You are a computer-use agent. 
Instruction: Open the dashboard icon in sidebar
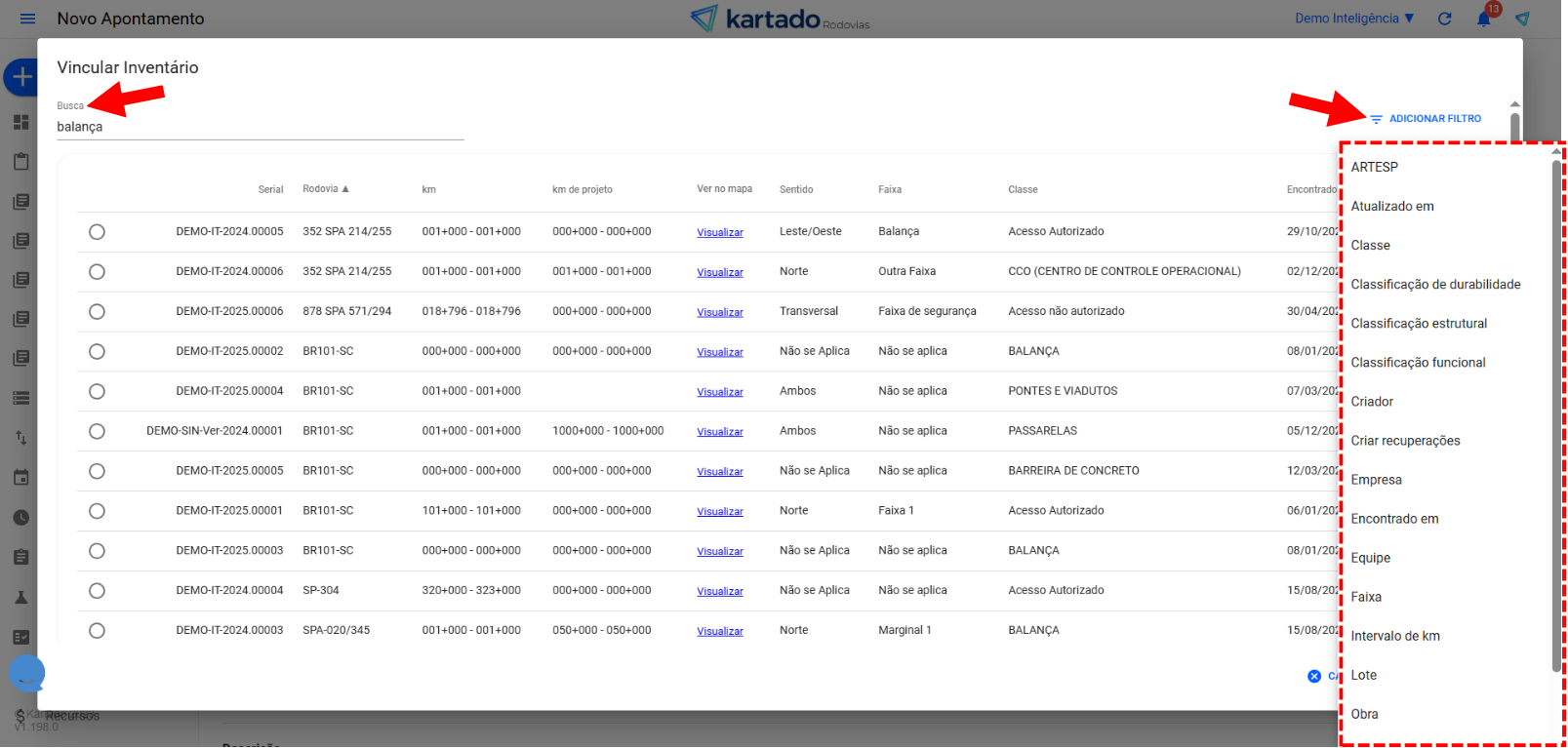point(21,122)
